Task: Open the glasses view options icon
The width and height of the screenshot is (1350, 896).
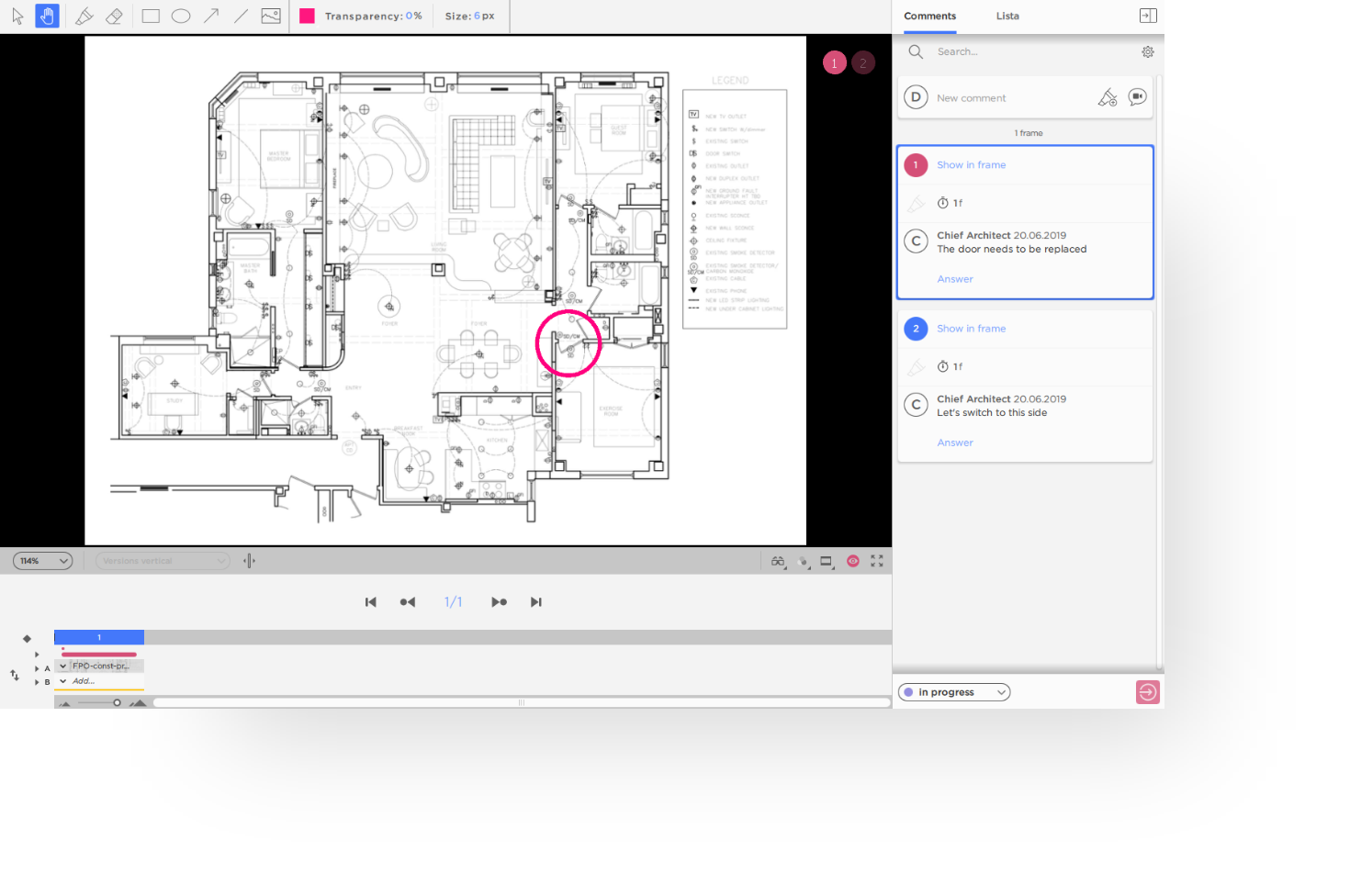Action: tap(778, 561)
